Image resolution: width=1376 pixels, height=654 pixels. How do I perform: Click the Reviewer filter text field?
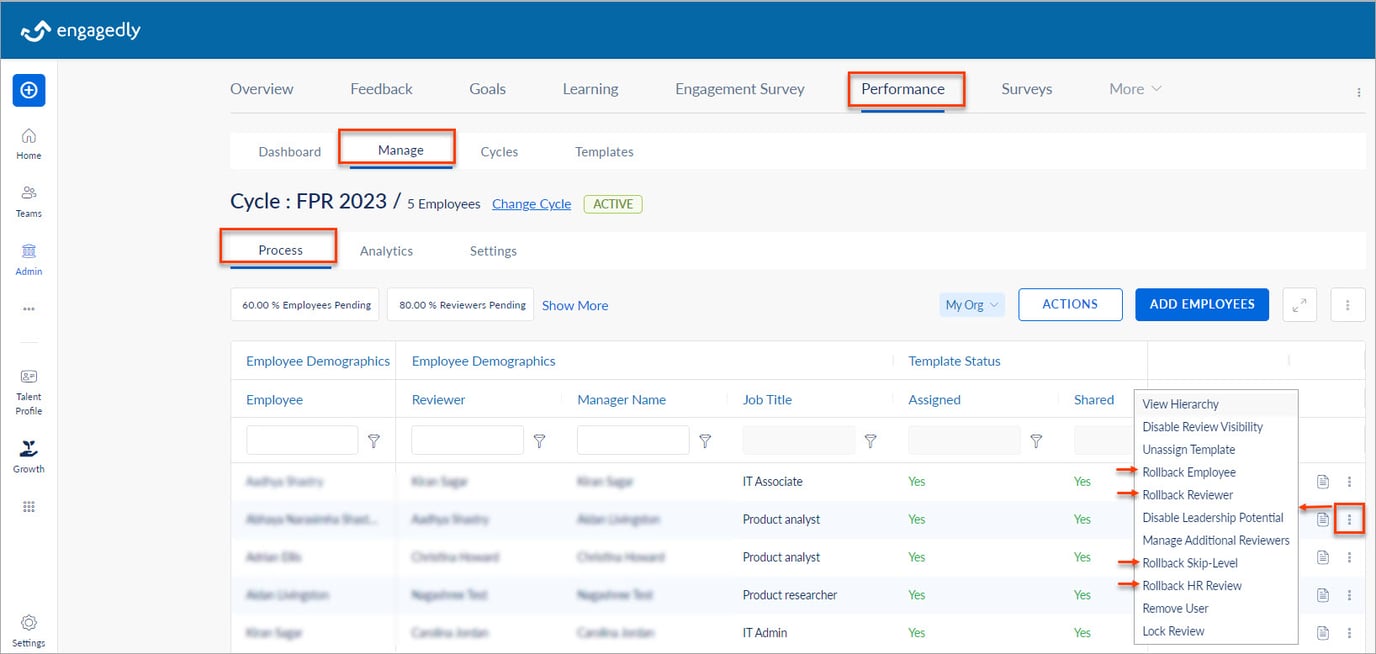(x=467, y=440)
